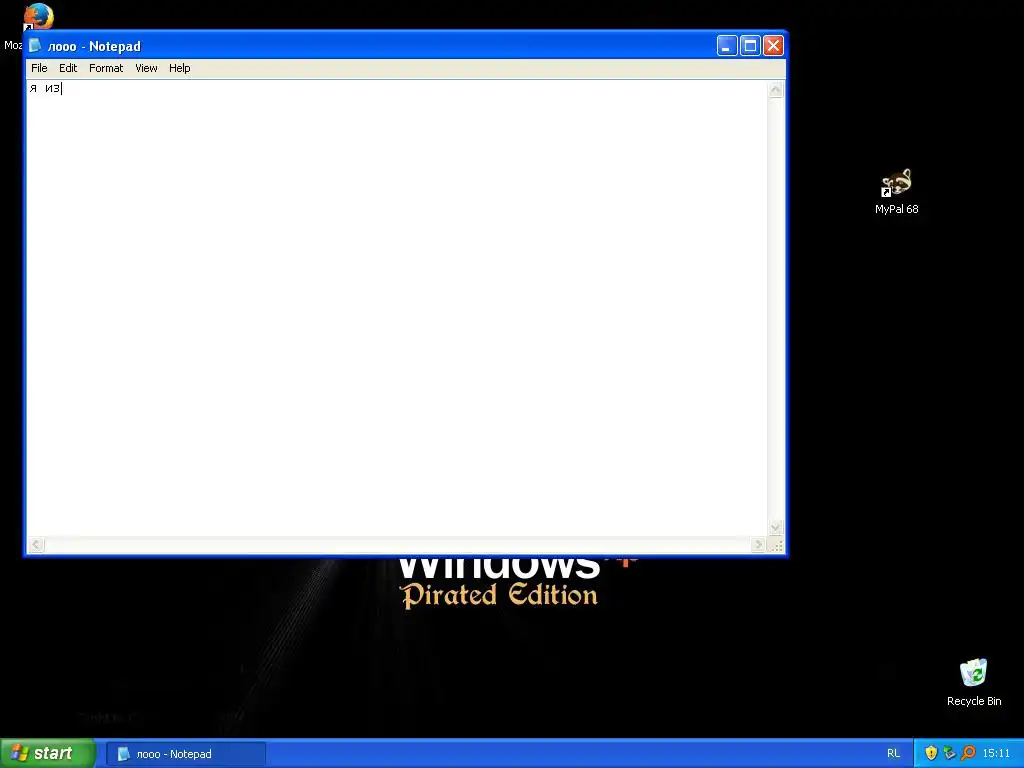
Task: Select the Recycle Bin desktop icon
Action: (x=974, y=682)
